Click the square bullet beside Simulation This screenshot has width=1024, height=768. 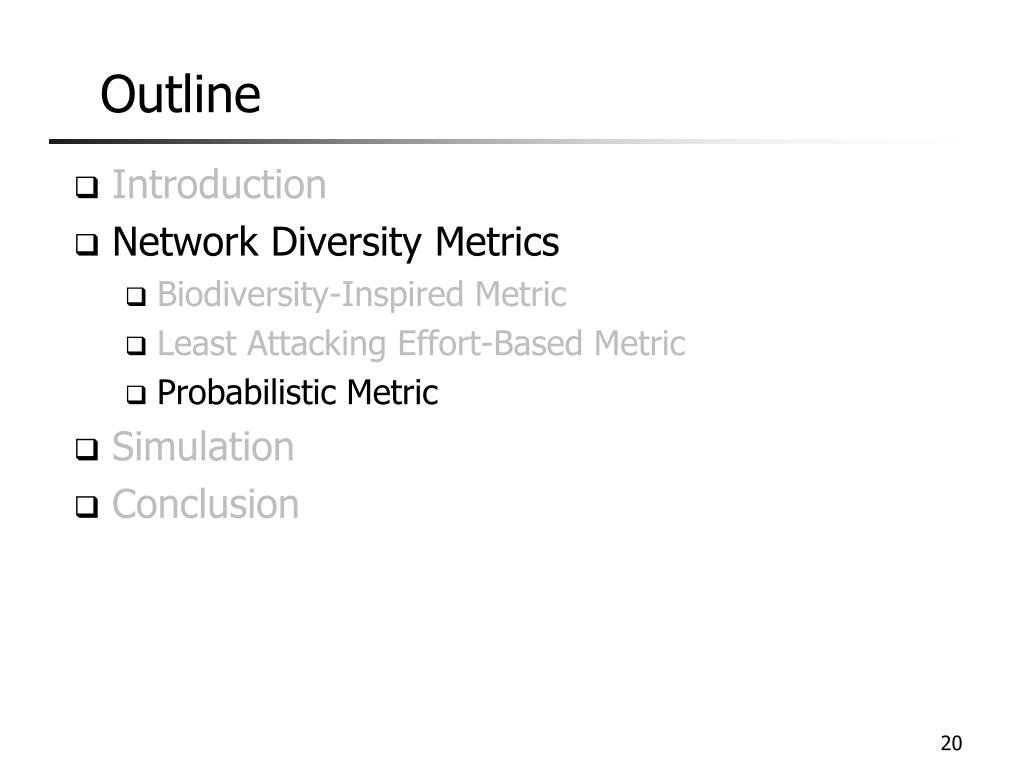pos(87,449)
